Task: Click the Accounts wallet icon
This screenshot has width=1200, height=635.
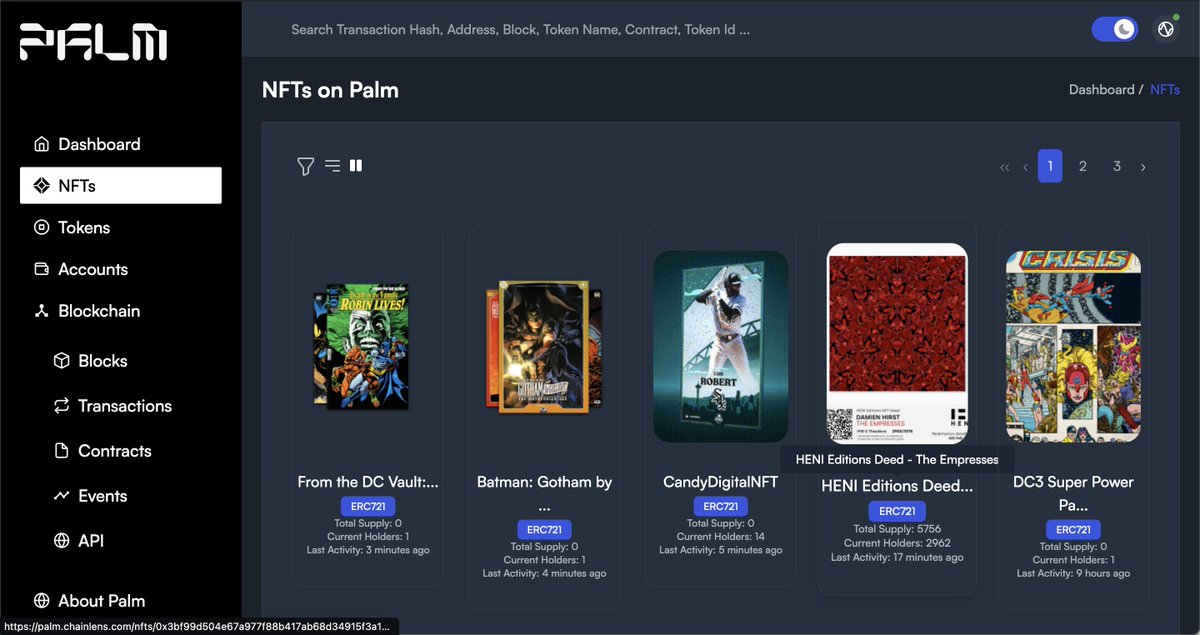Action: point(41,269)
